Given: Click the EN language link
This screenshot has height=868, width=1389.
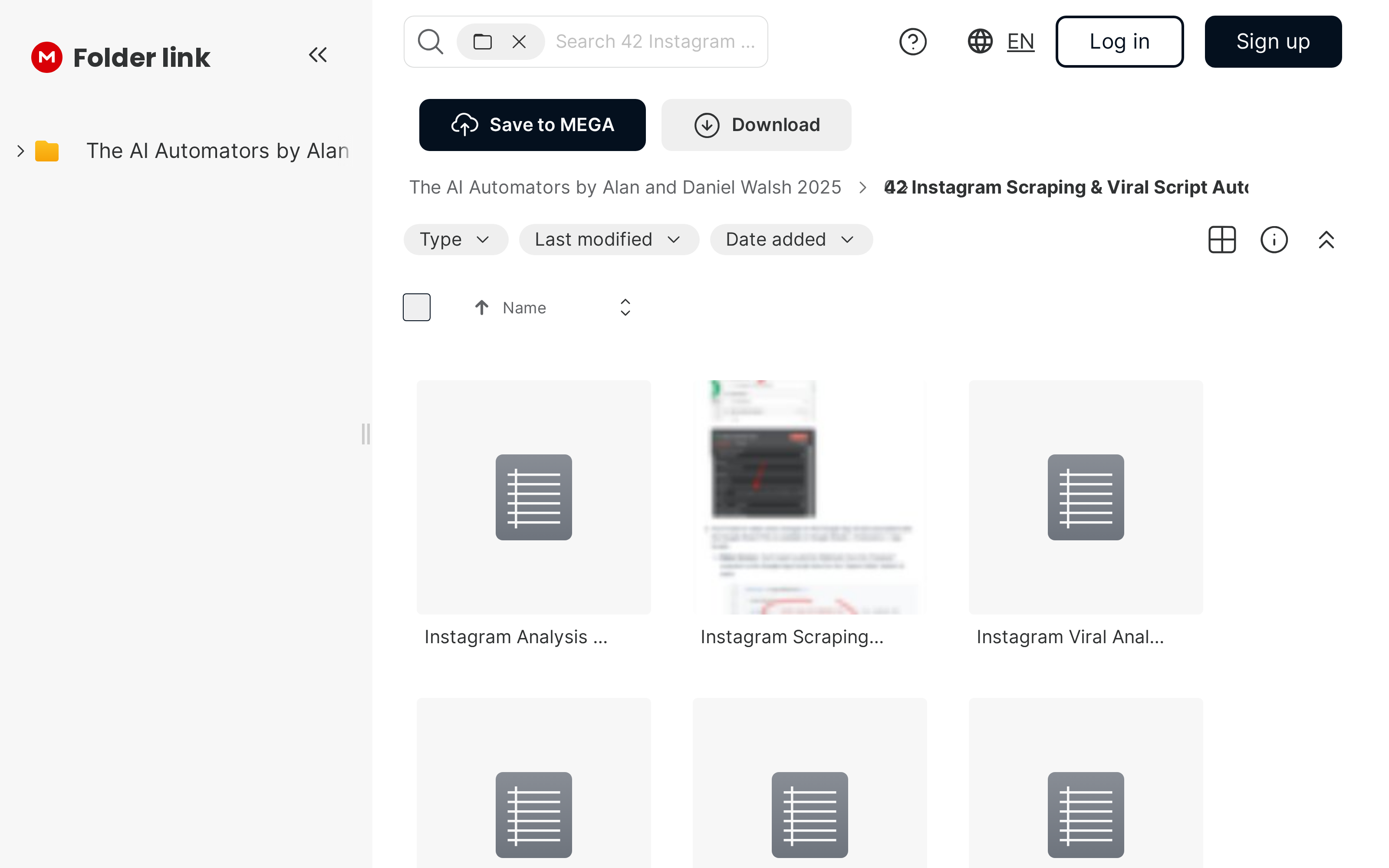Looking at the screenshot, I should (1020, 41).
